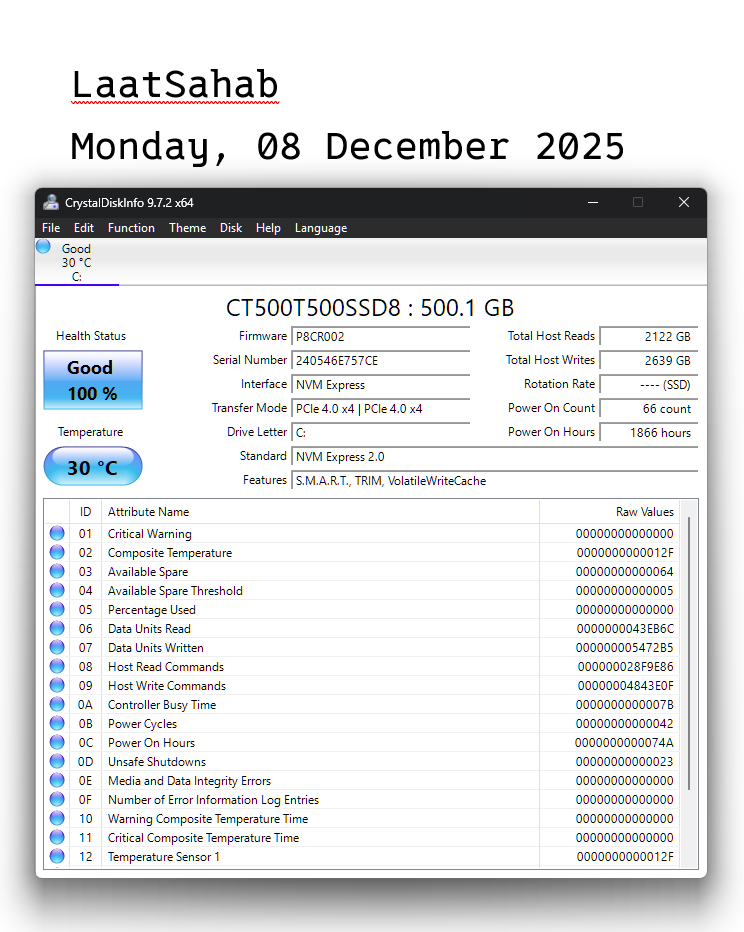The width and height of the screenshot is (744, 932).
Task: Click the blue status orb beside Critical Warning
Action: (57, 534)
